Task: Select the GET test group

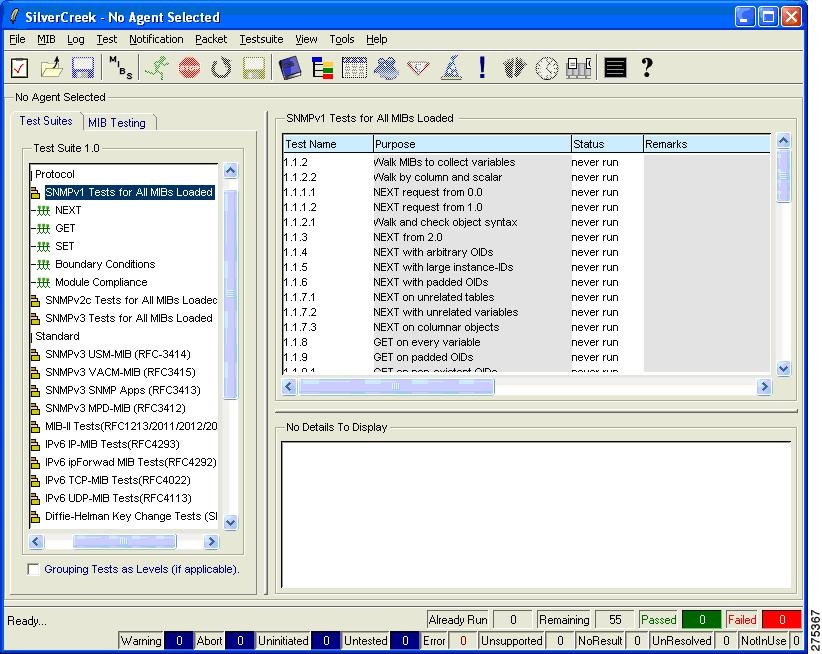Action: [65, 228]
